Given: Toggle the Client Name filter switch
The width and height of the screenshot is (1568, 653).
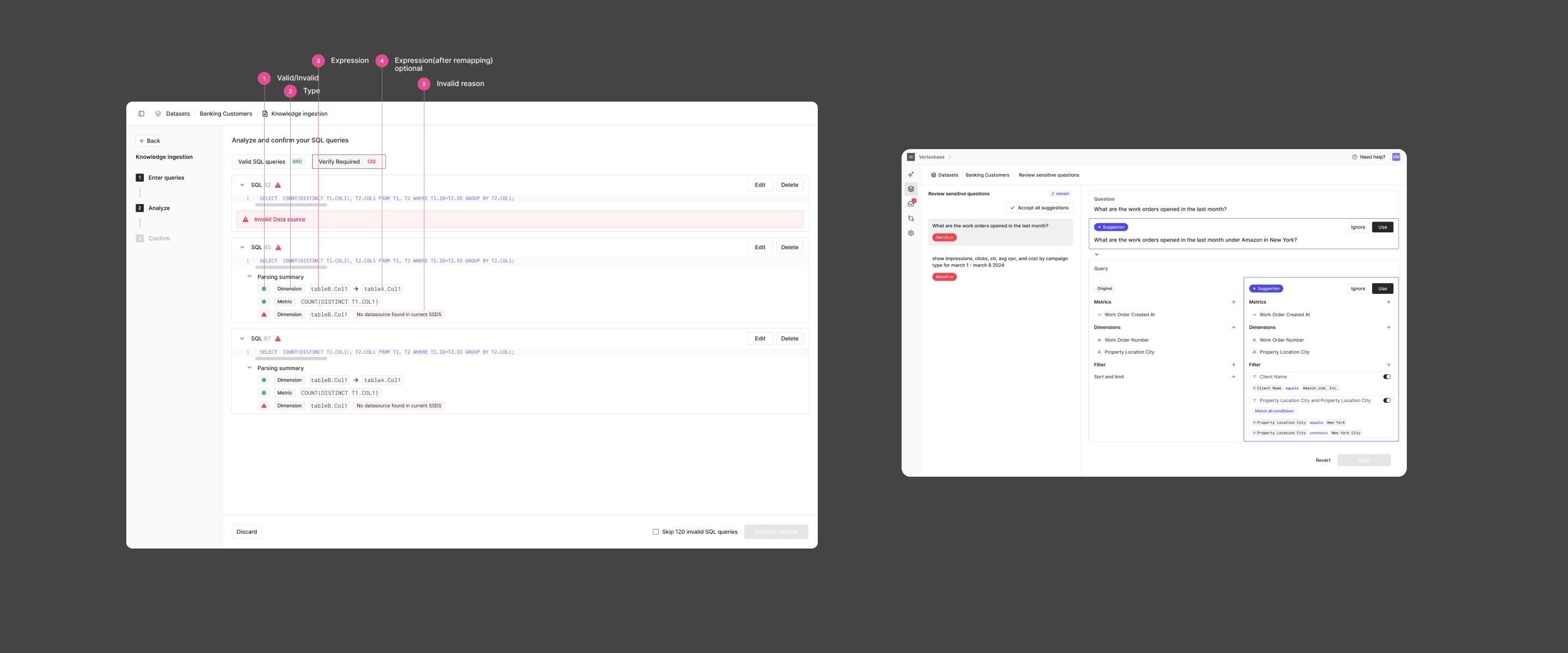Looking at the screenshot, I should tap(1387, 377).
